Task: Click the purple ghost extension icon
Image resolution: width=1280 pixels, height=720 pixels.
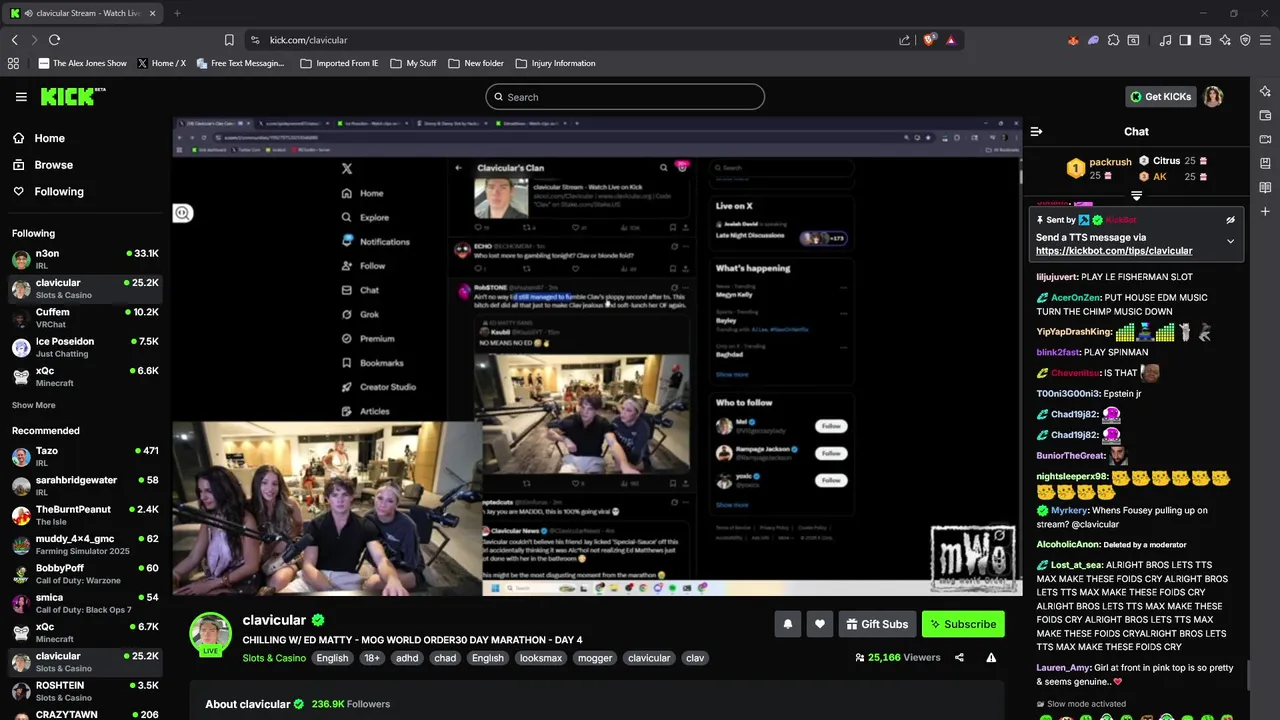Action: click(x=1093, y=40)
